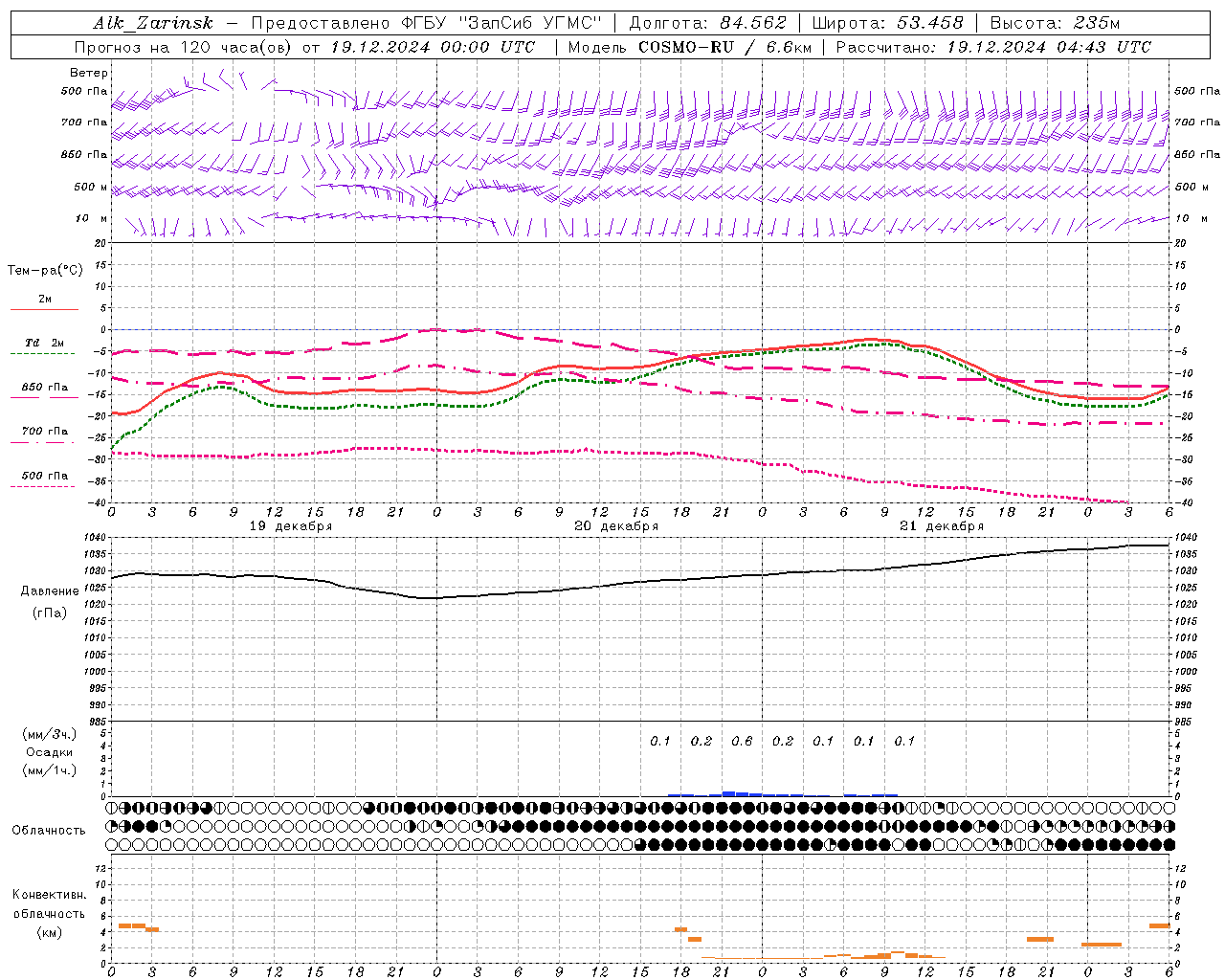The image size is (1225, 980).
Task: Click the '19 декабря' date label
Action: 291,526
